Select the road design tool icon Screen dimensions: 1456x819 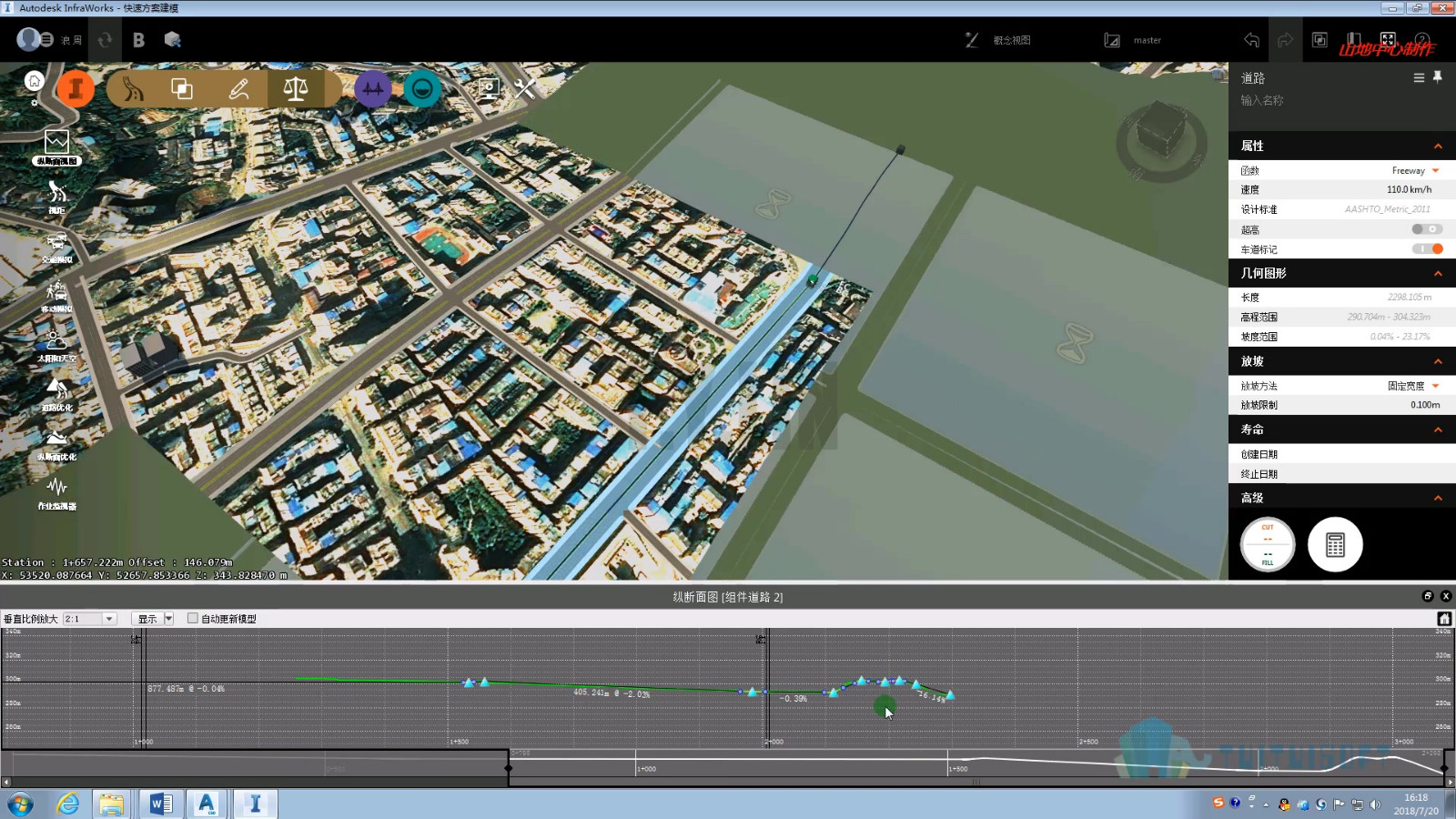133,89
